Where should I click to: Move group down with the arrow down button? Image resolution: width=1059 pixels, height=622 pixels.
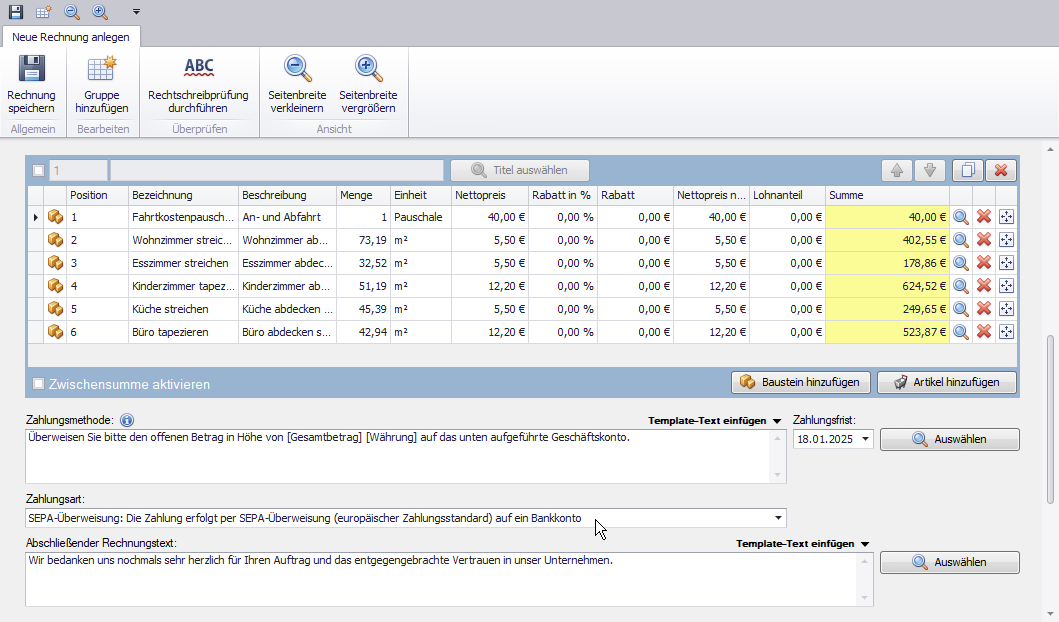tap(930, 170)
